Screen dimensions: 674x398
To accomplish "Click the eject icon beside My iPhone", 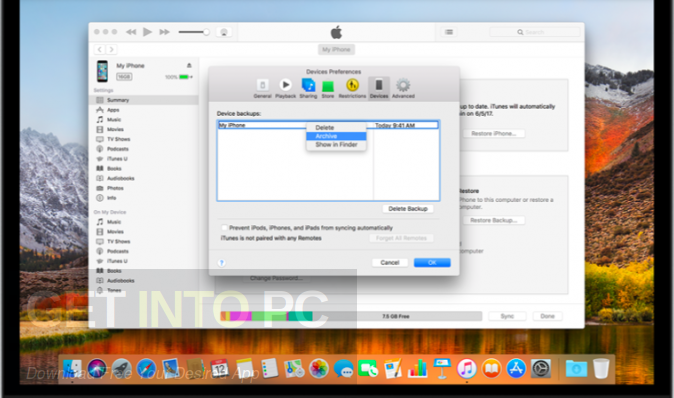I will click(x=189, y=65).
